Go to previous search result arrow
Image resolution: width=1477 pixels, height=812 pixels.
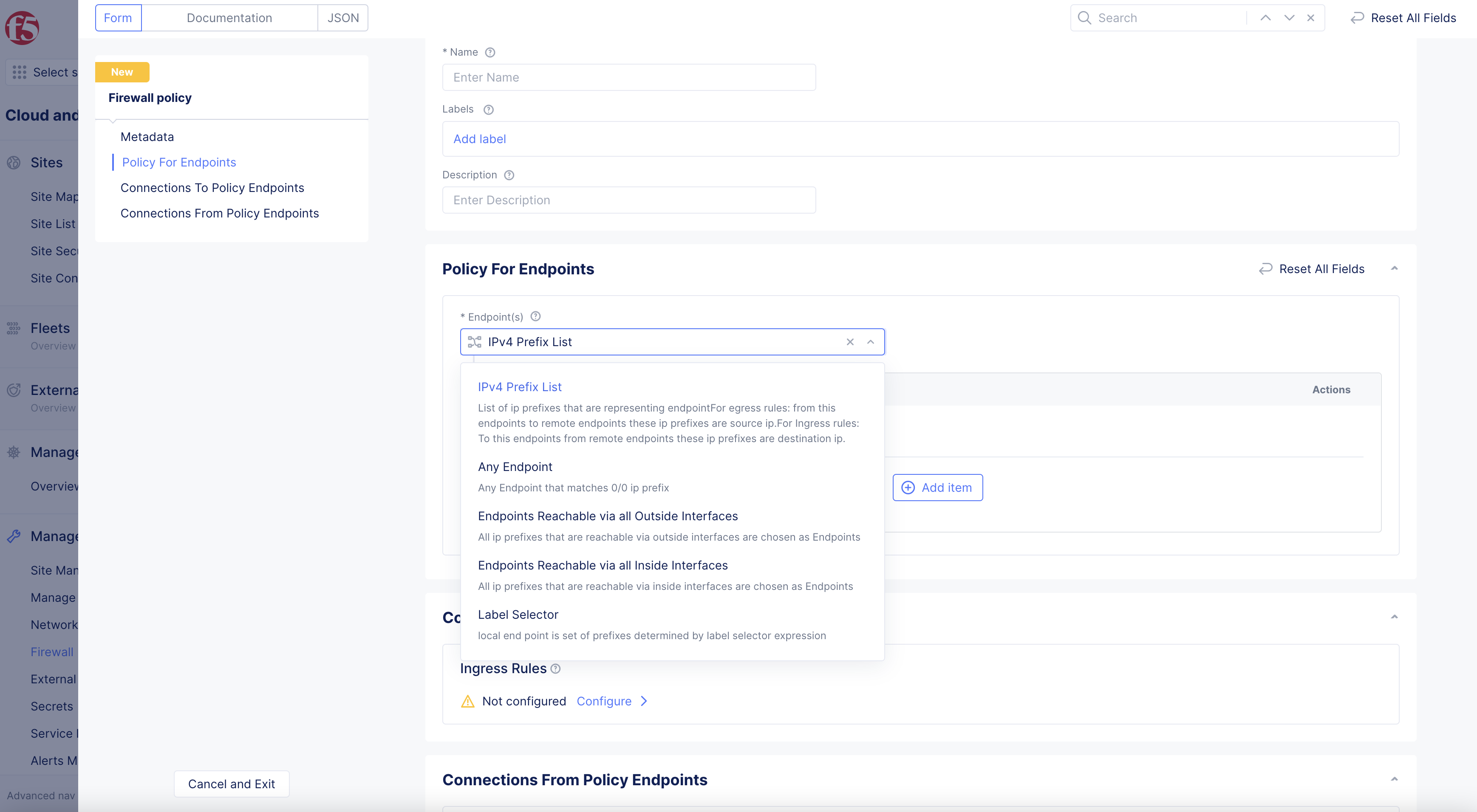[1265, 18]
